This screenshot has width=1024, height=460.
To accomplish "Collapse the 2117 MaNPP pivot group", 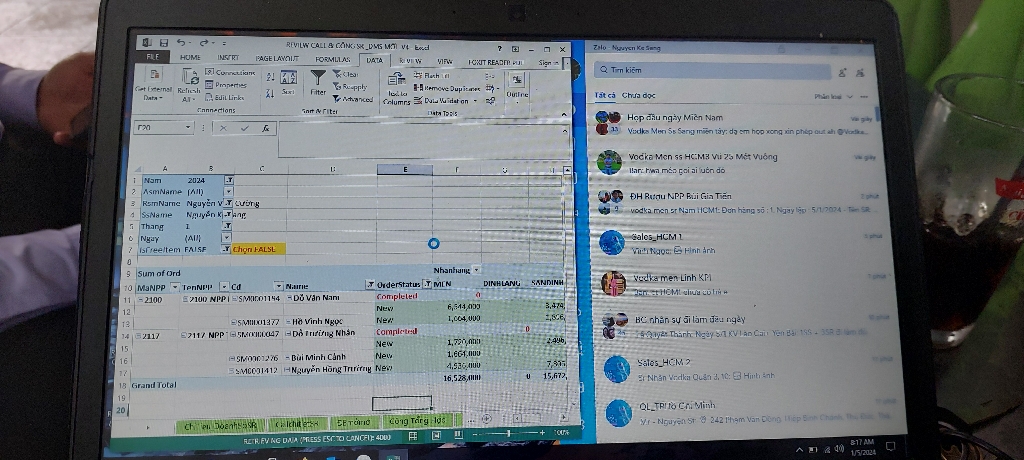I will 140,335.
